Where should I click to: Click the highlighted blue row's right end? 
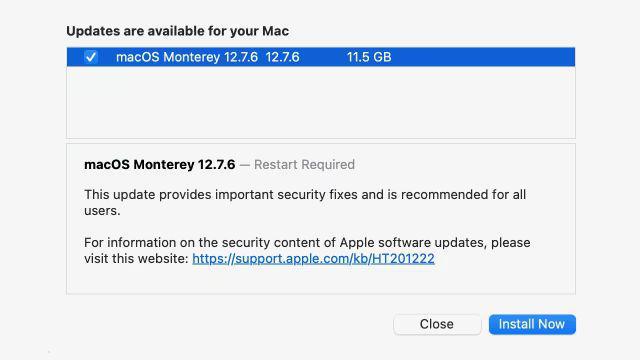531,57
